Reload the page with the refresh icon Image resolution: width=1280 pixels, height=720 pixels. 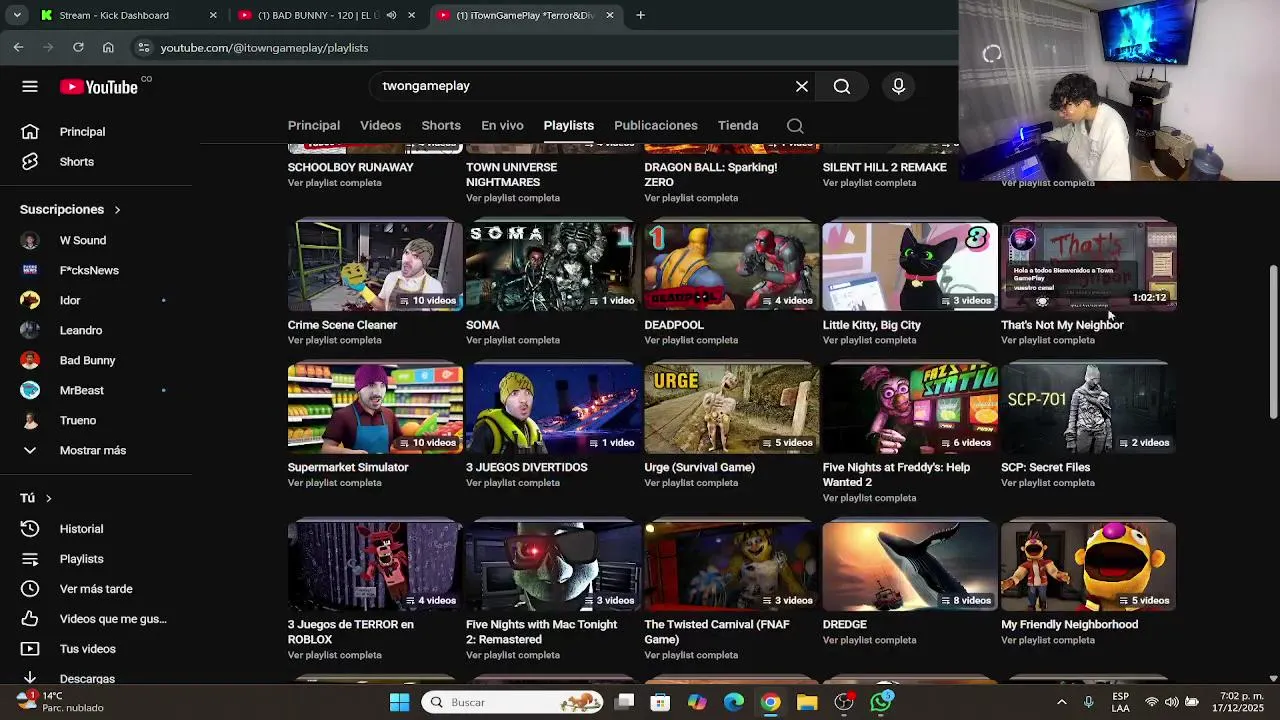pyautogui.click(x=78, y=47)
